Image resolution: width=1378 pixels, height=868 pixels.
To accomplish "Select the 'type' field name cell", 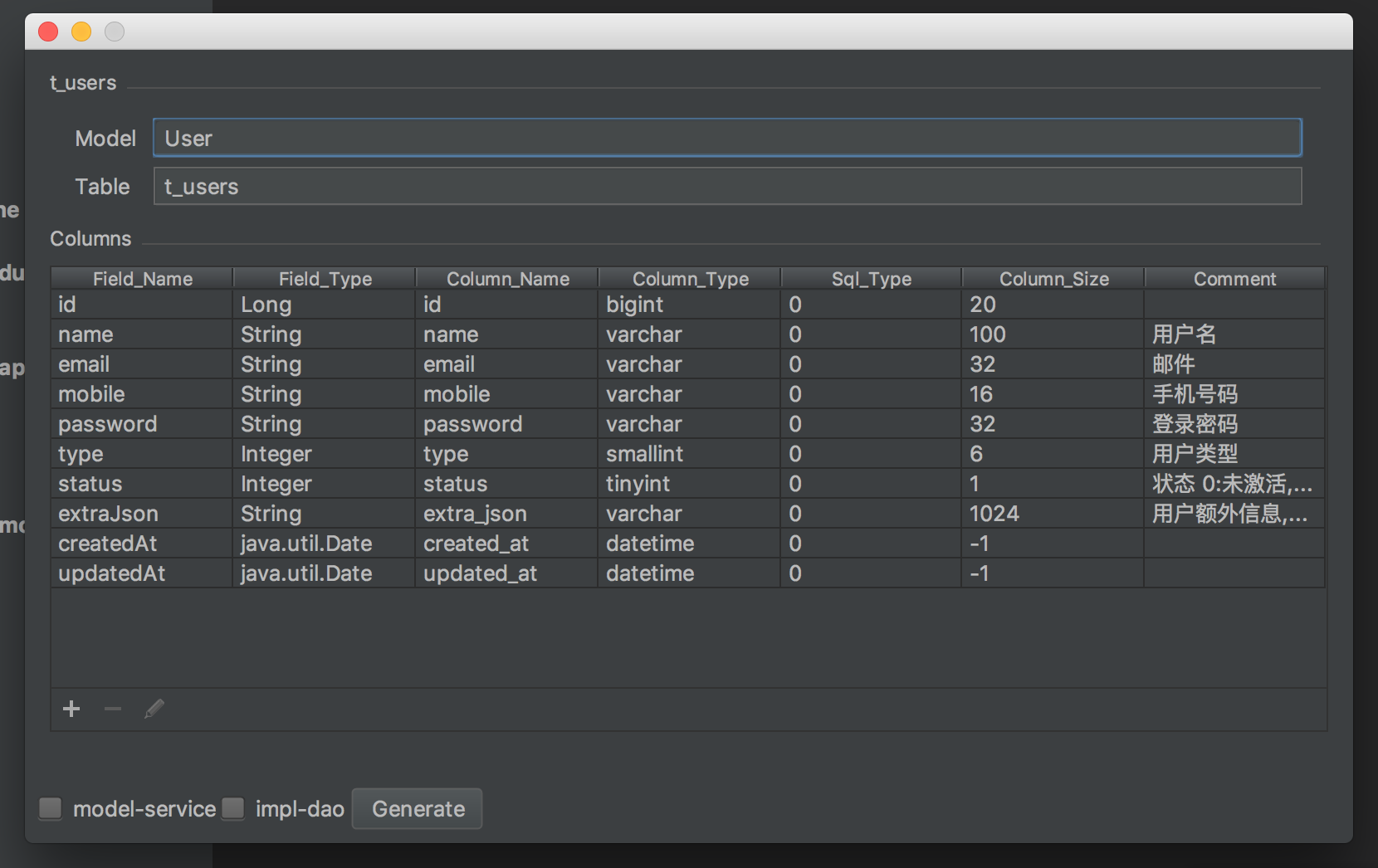I will [x=142, y=454].
